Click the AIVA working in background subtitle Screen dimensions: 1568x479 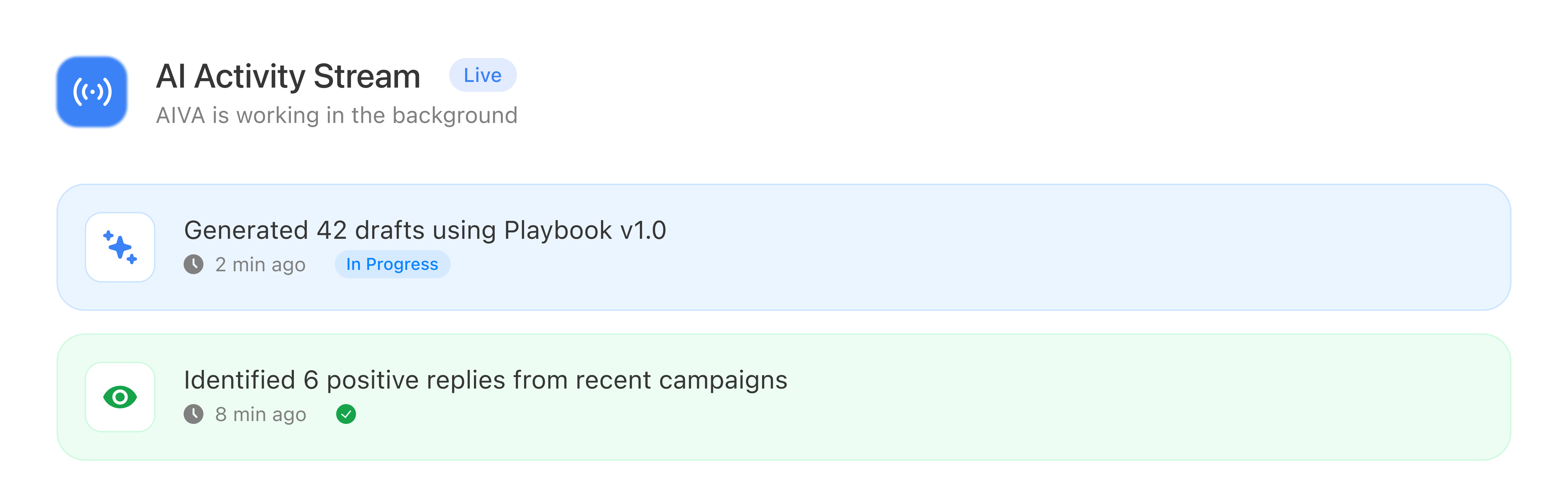click(x=337, y=116)
